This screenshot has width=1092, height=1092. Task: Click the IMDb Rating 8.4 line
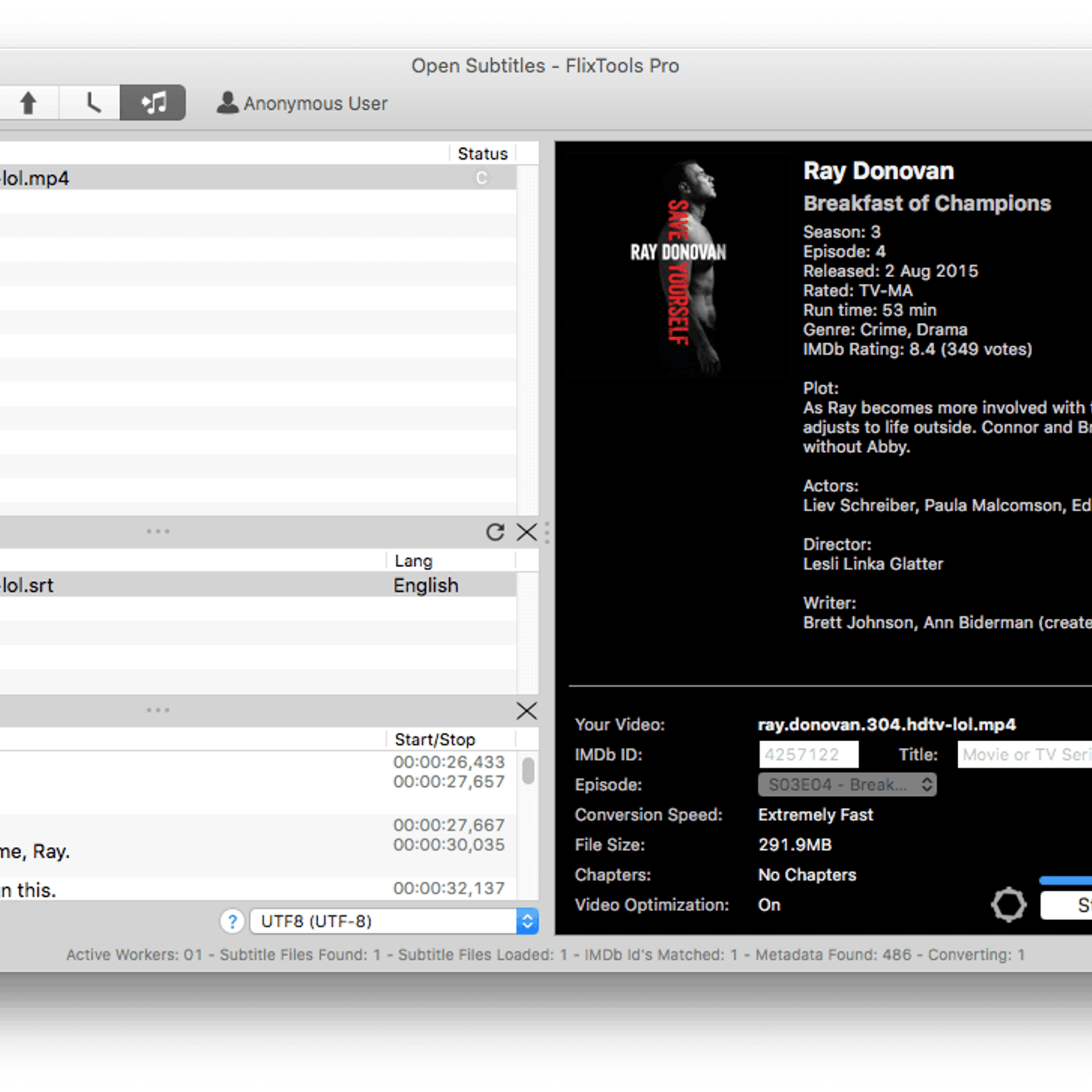pos(917,349)
